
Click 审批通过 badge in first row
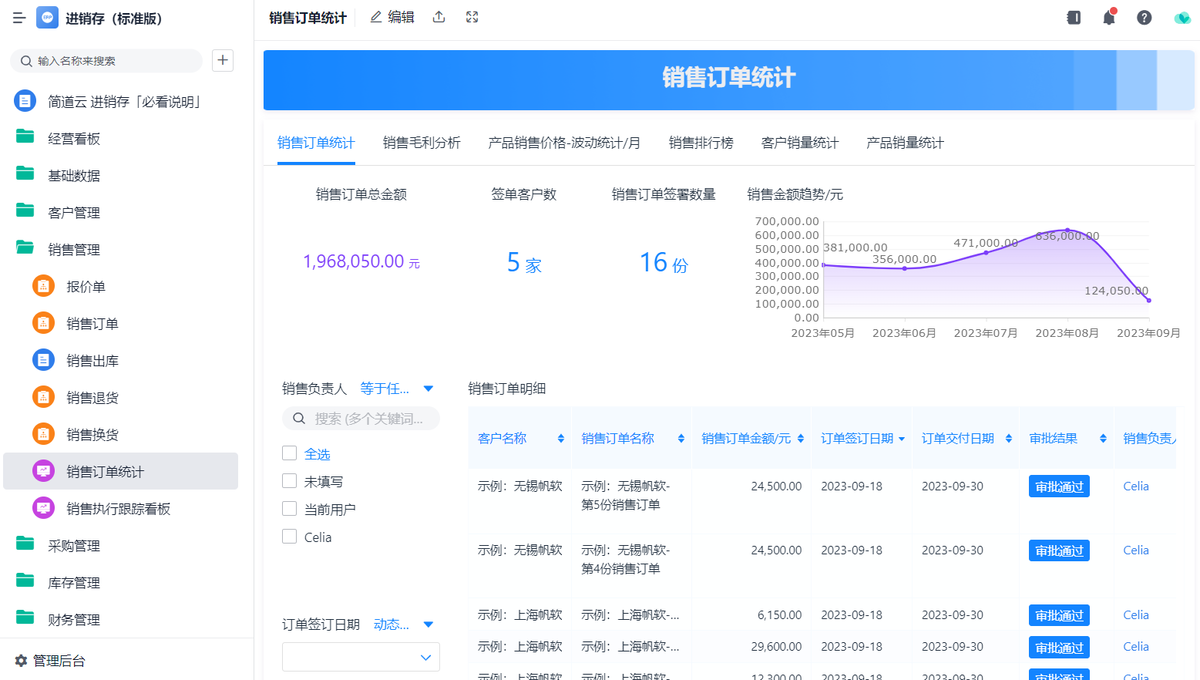1058,487
